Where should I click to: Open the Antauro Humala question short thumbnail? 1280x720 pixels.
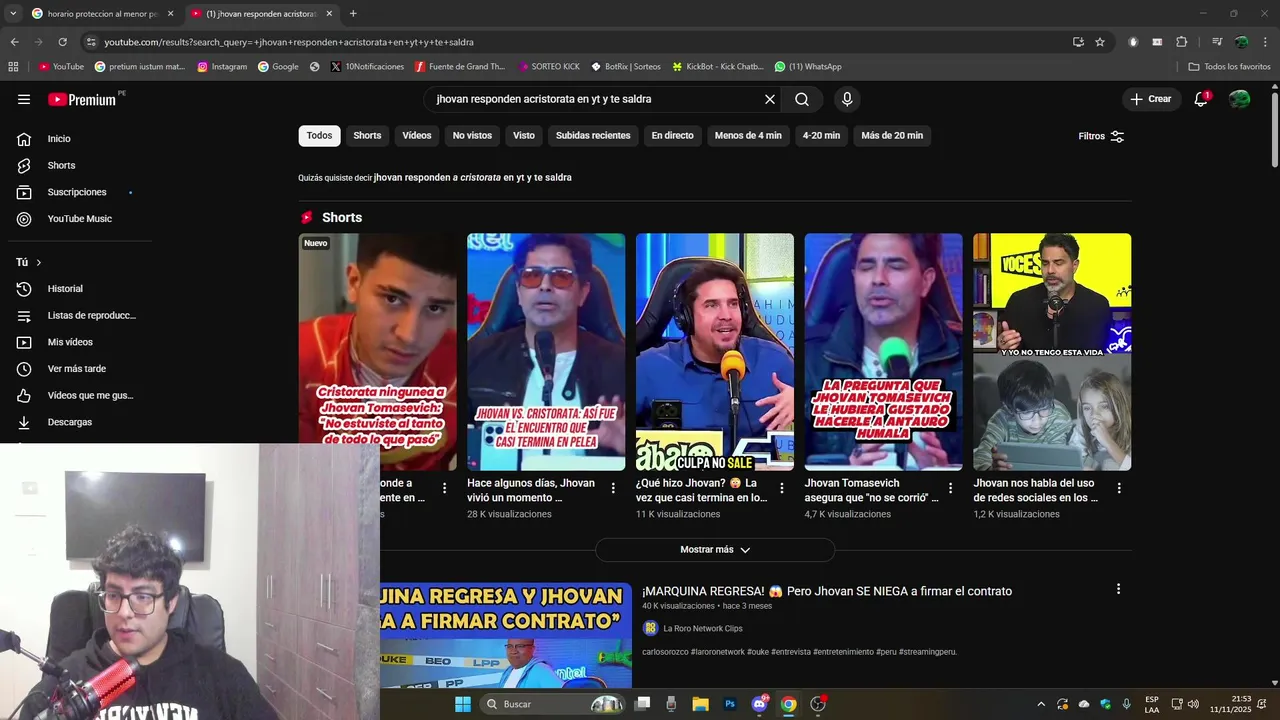click(884, 352)
